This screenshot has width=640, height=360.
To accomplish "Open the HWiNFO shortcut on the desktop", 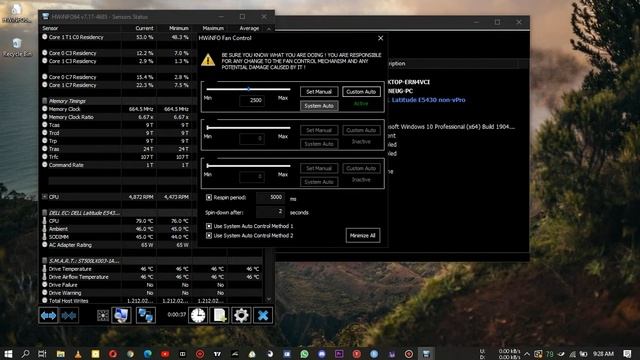I will point(16,13).
